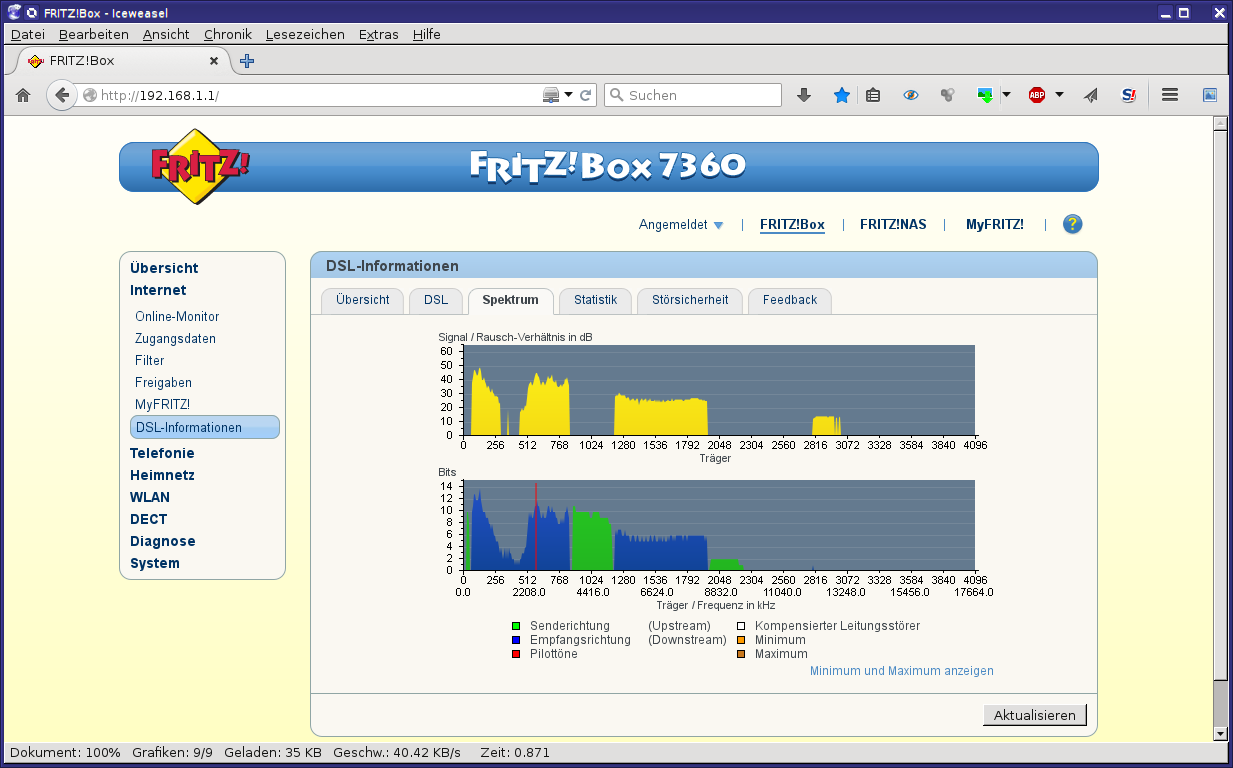The width and height of the screenshot is (1233, 768).
Task: Open MyFRITZ! in the sidebar
Action: (162, 404)
